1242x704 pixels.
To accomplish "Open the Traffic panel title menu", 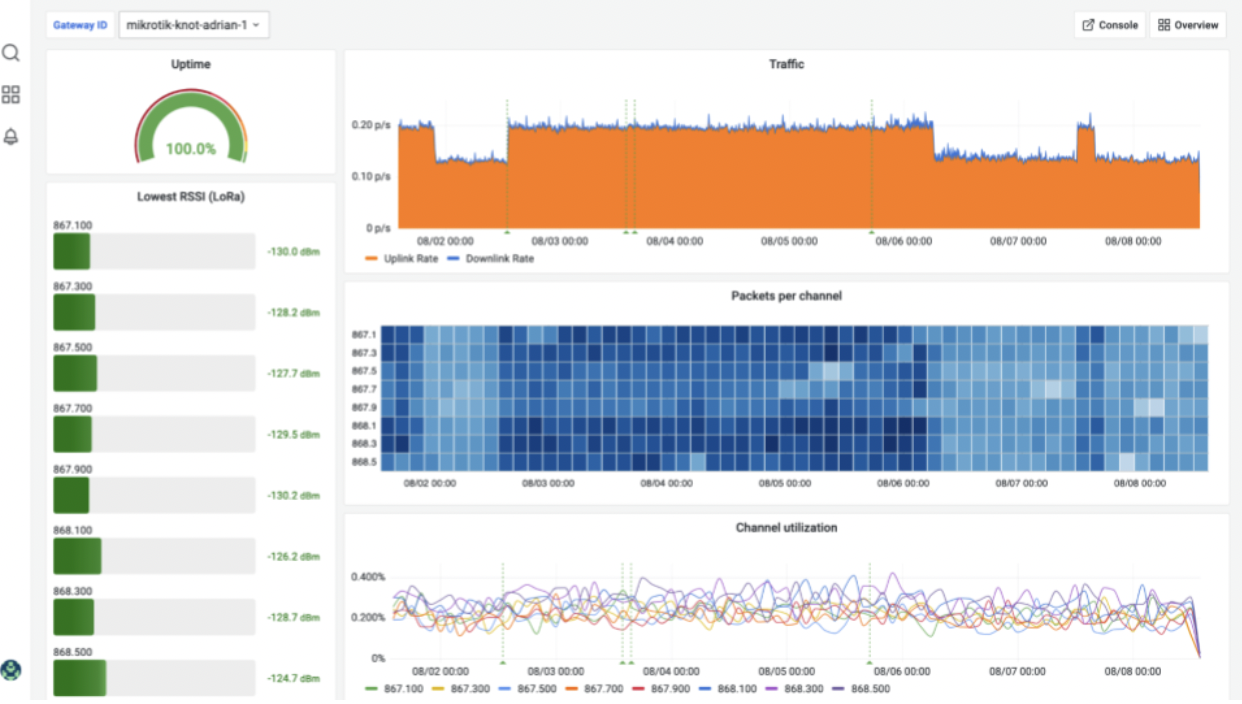I will (x=786, y=64).
